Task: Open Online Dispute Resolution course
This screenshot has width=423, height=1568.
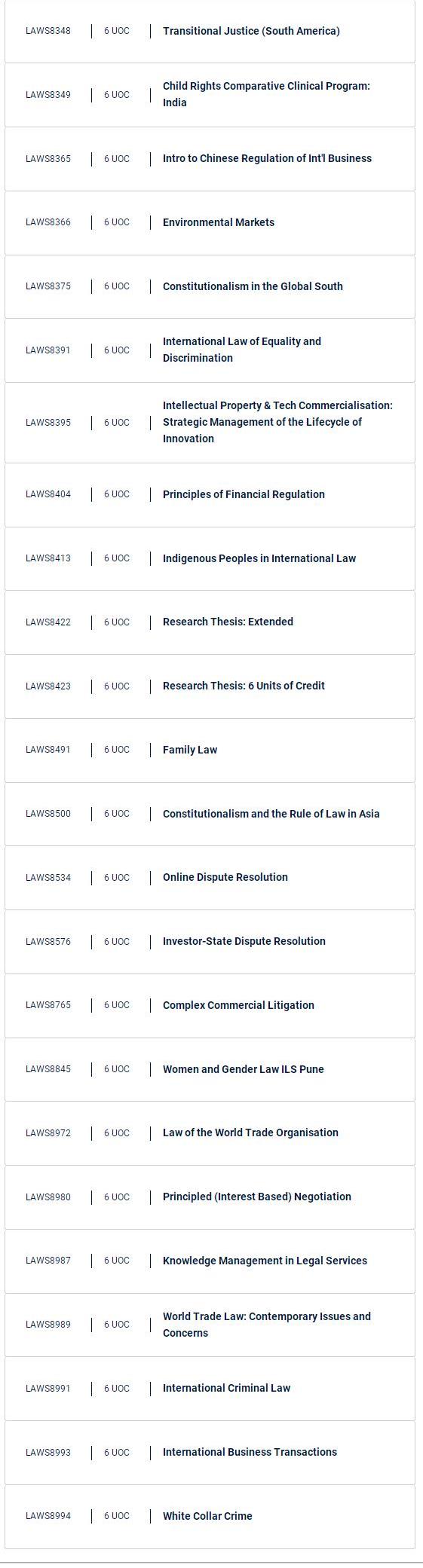Action: point(210,878)
